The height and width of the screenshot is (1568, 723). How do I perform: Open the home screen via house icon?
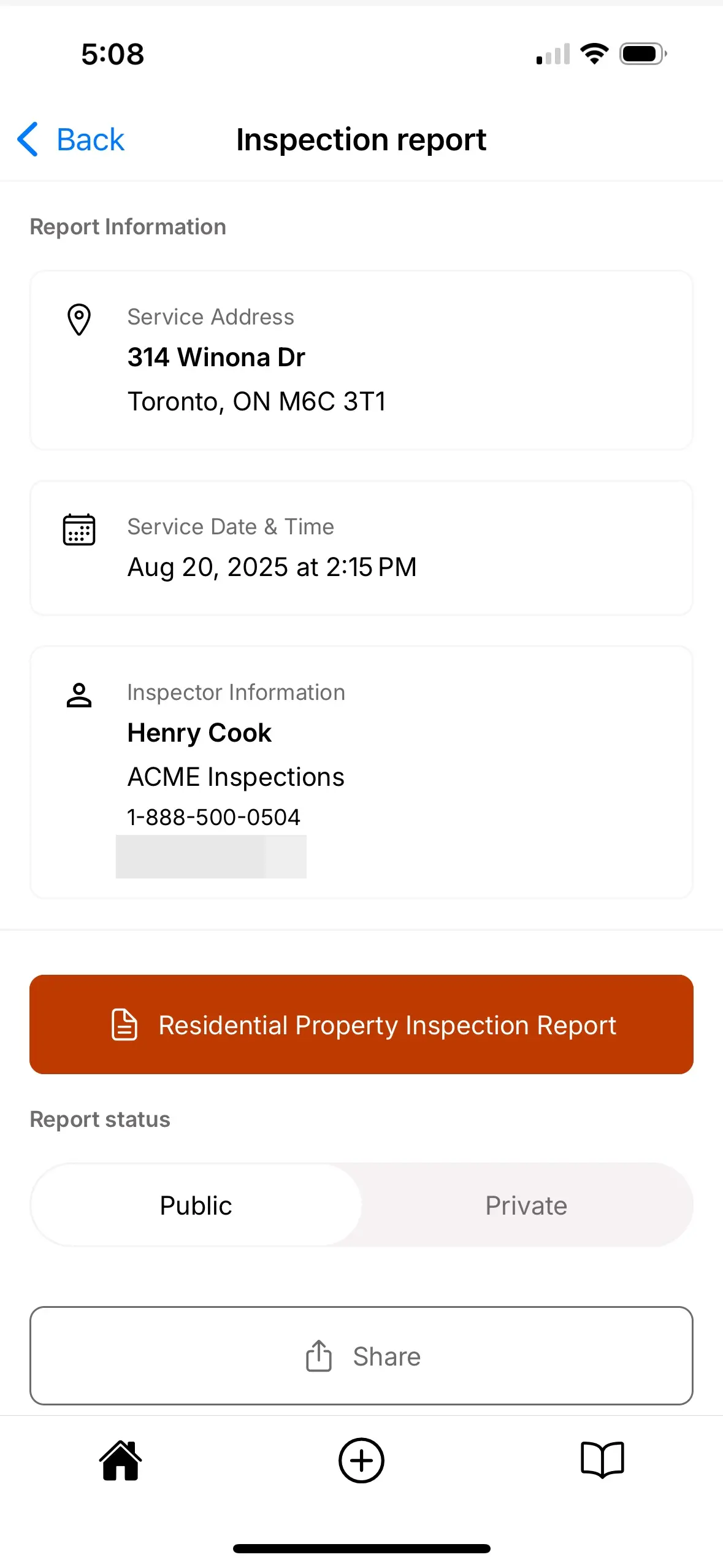click(x=120, y=1461)
